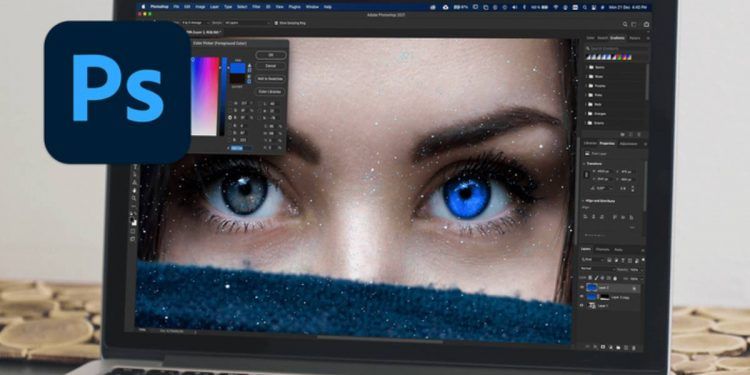Click delete layer trash icon
This screenshot has height=375, width=750.
point(634,347)
